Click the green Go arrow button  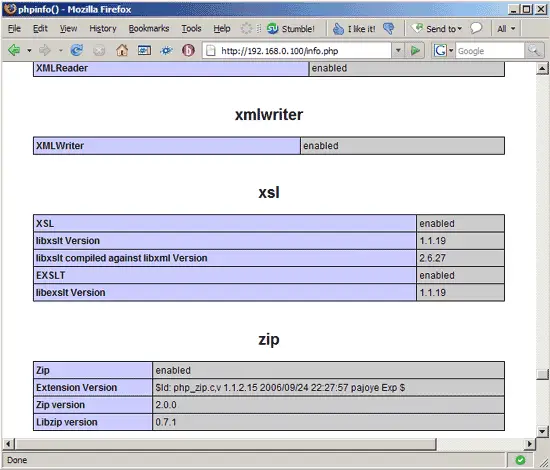pyautogui.click(x=415, y=51)
